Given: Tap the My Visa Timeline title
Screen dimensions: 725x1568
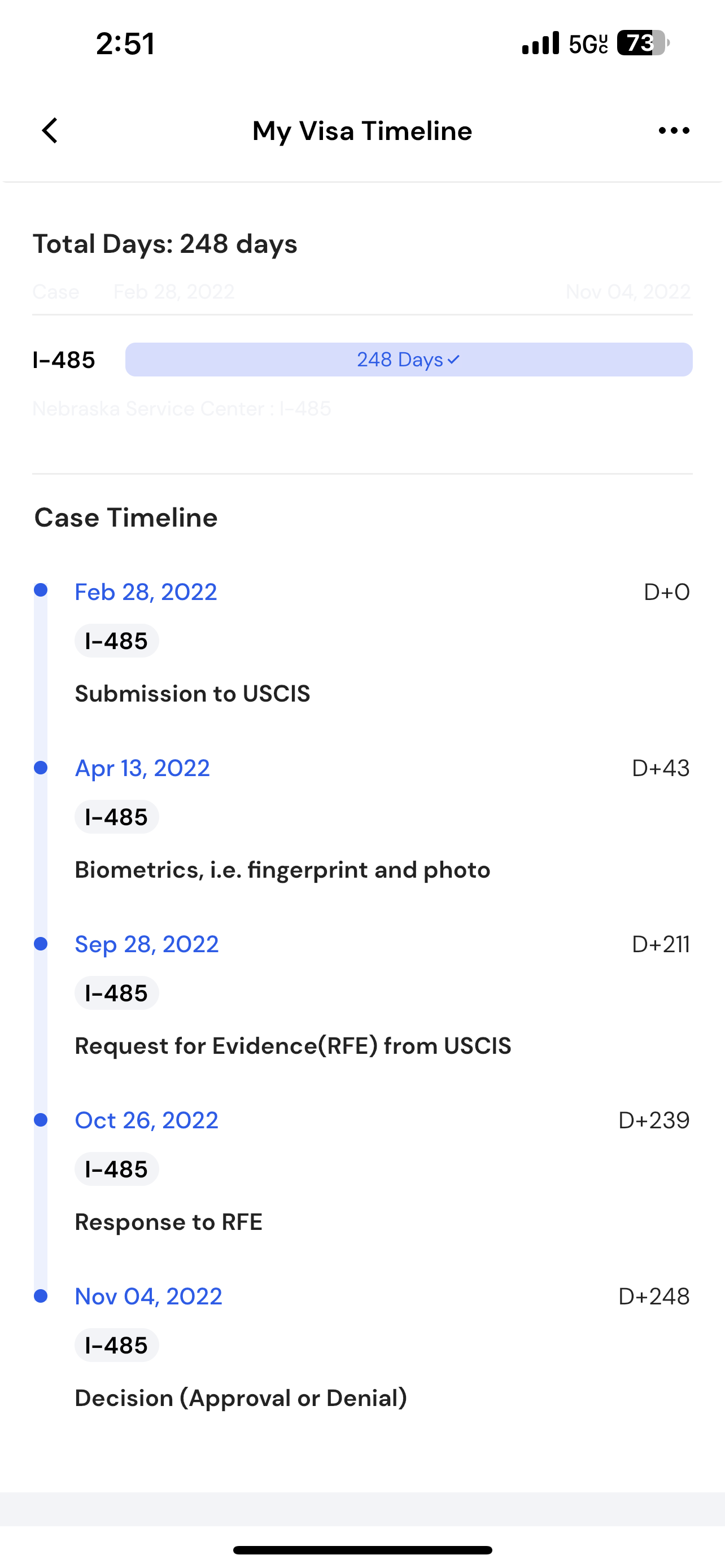Looking at the screenshot, I should [362, 131].
